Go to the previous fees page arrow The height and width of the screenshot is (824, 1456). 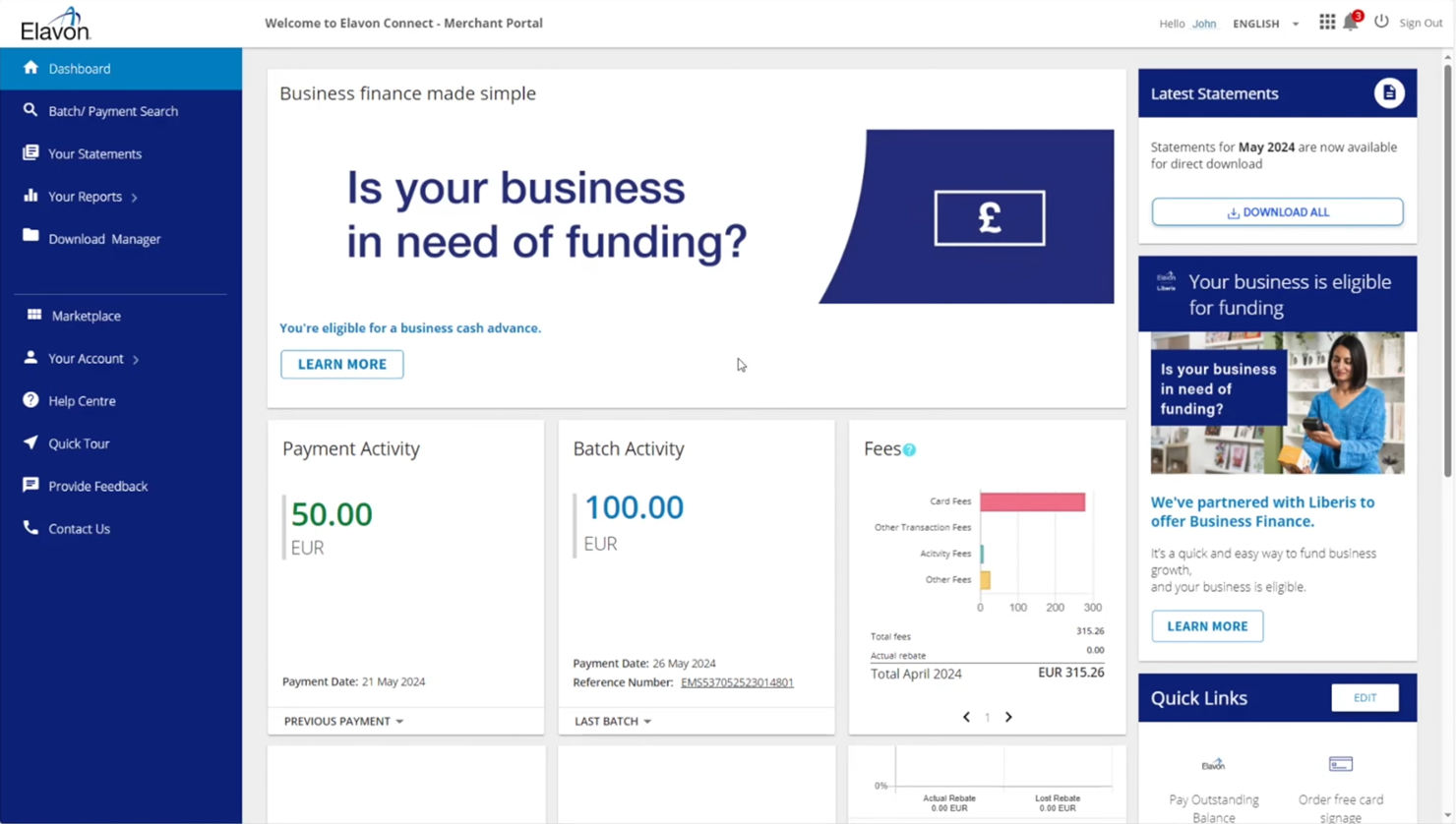966,717
